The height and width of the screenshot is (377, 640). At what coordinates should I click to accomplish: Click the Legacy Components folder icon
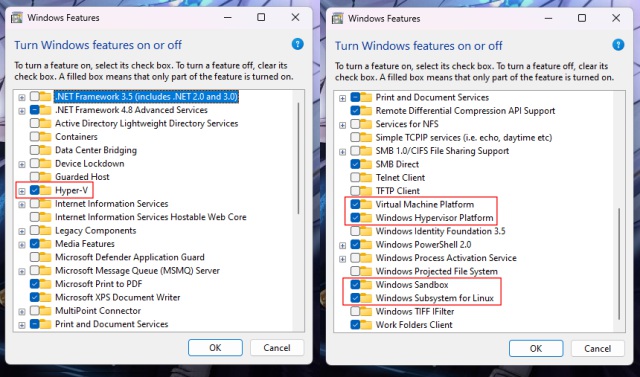tap(45, 231)
